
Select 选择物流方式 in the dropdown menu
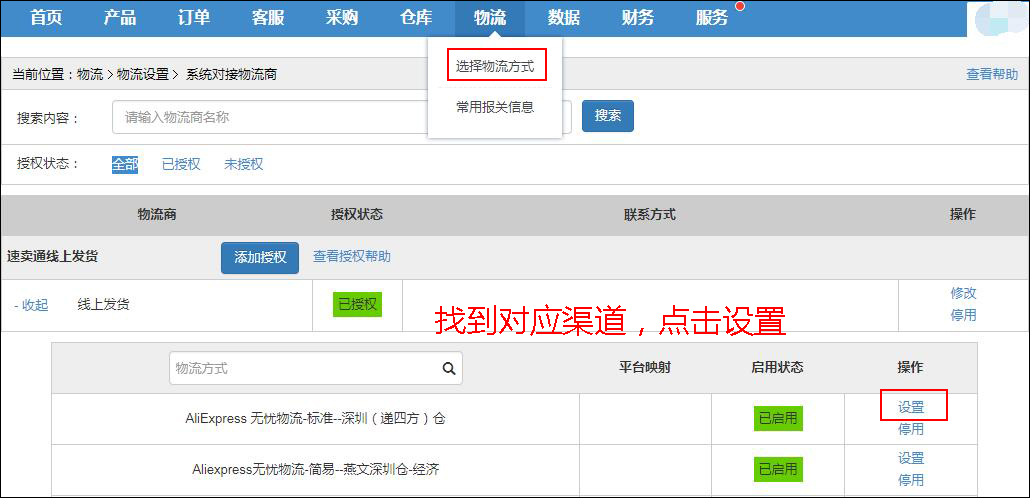495,66
